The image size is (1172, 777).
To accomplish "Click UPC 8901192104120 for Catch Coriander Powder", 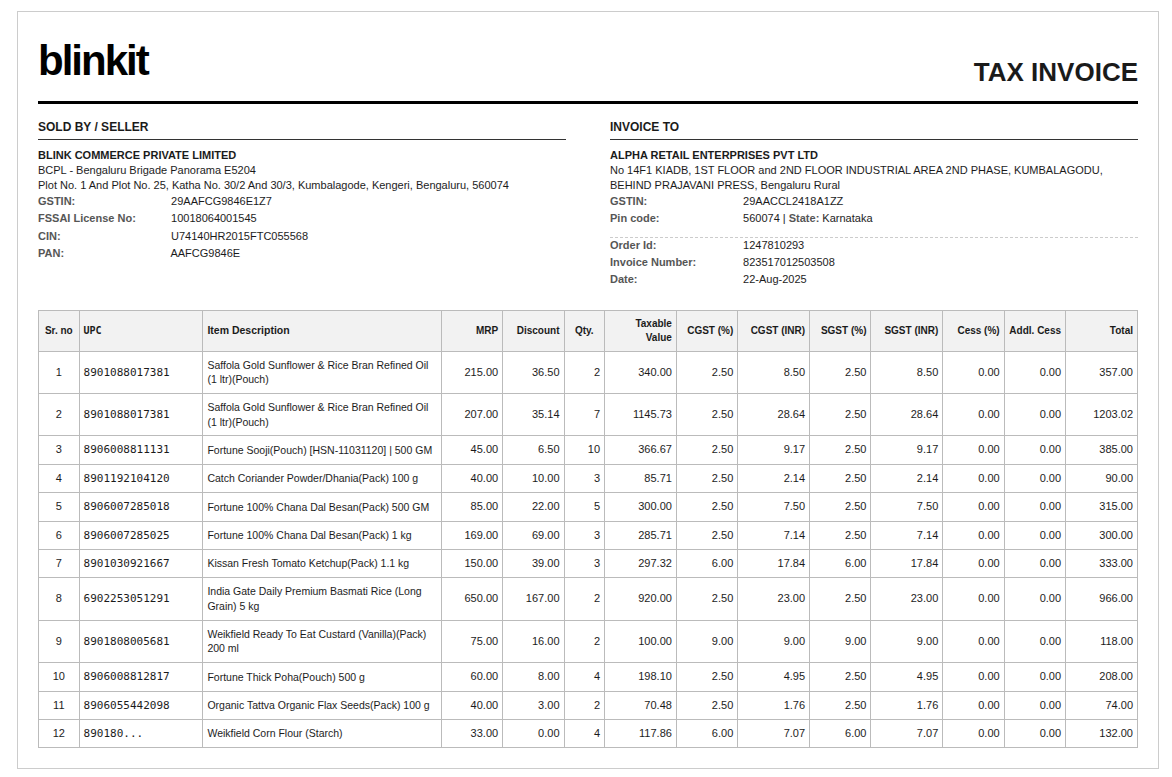I will (126, 478).
